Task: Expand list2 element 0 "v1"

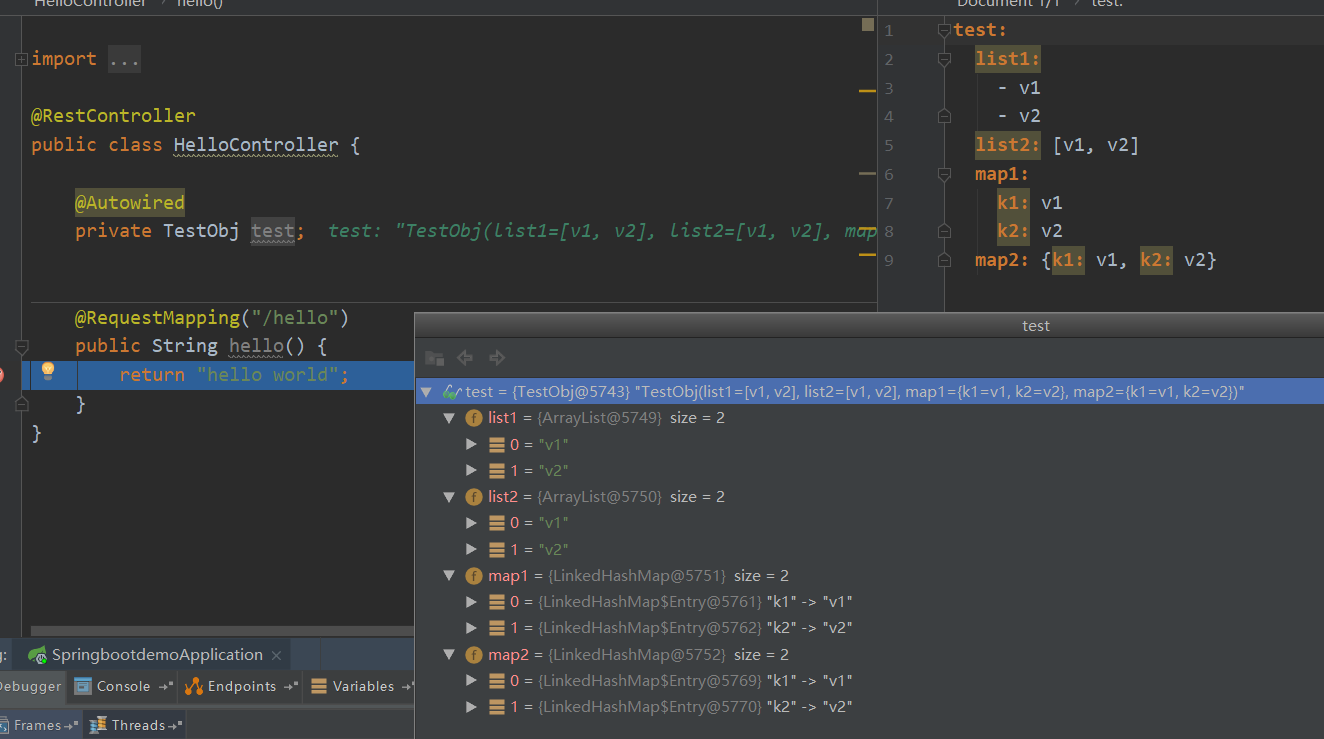Action: click(x=472, y=523)
